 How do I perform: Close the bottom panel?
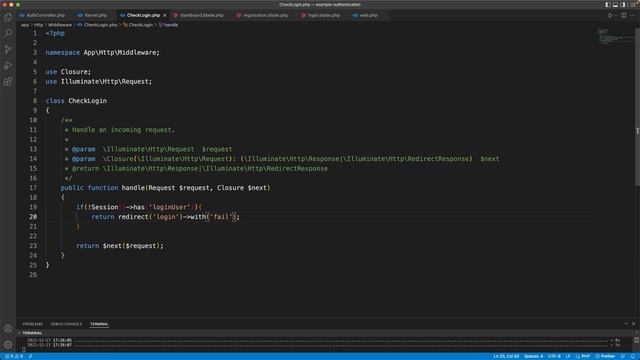pos(633,324)
